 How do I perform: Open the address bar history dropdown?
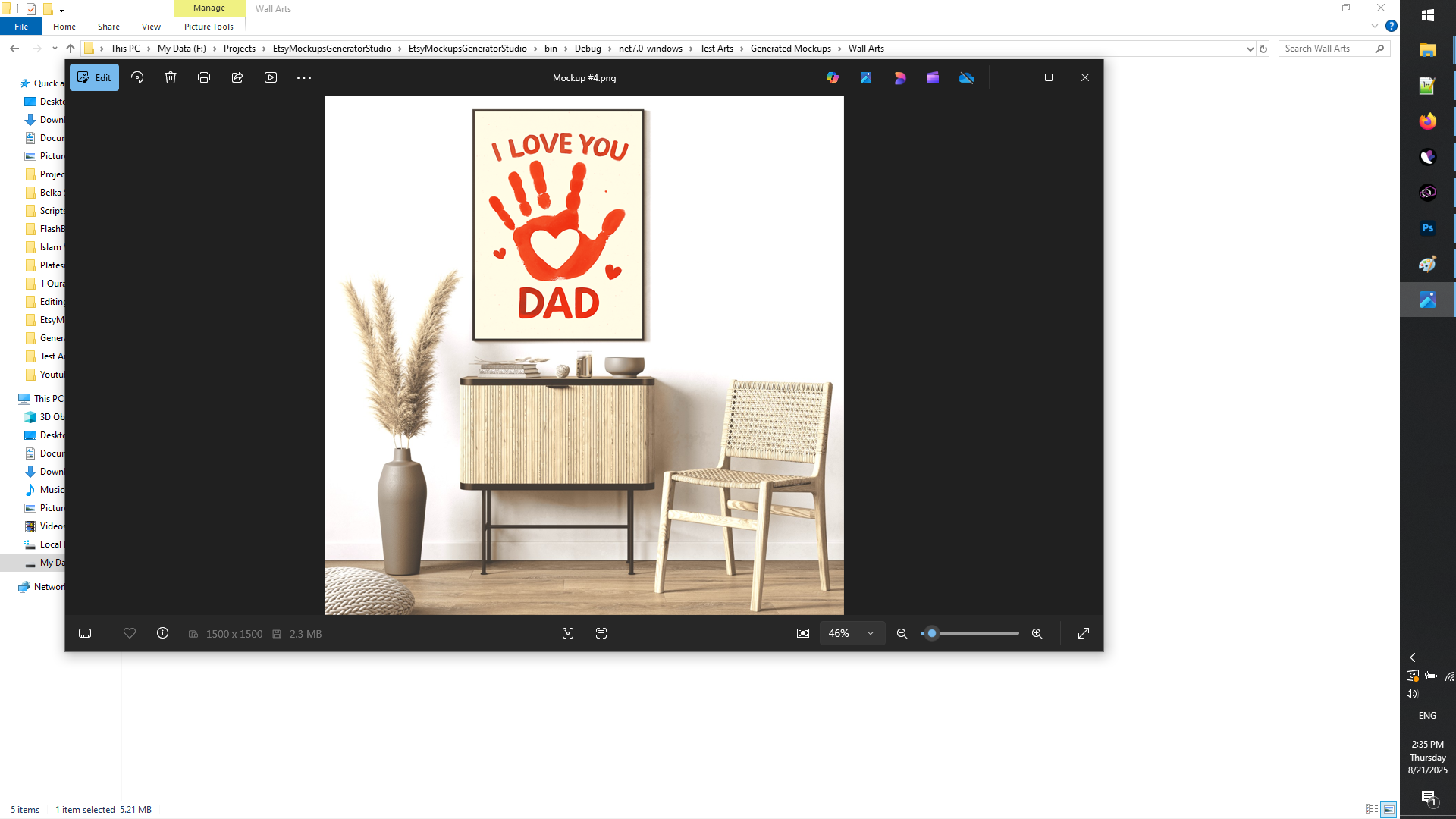(1250, 48)
